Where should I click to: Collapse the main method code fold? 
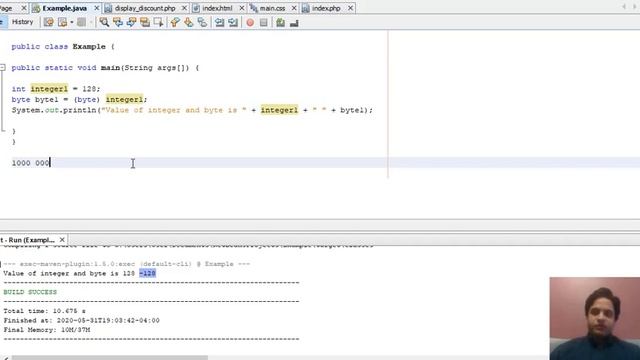point(2,67)
